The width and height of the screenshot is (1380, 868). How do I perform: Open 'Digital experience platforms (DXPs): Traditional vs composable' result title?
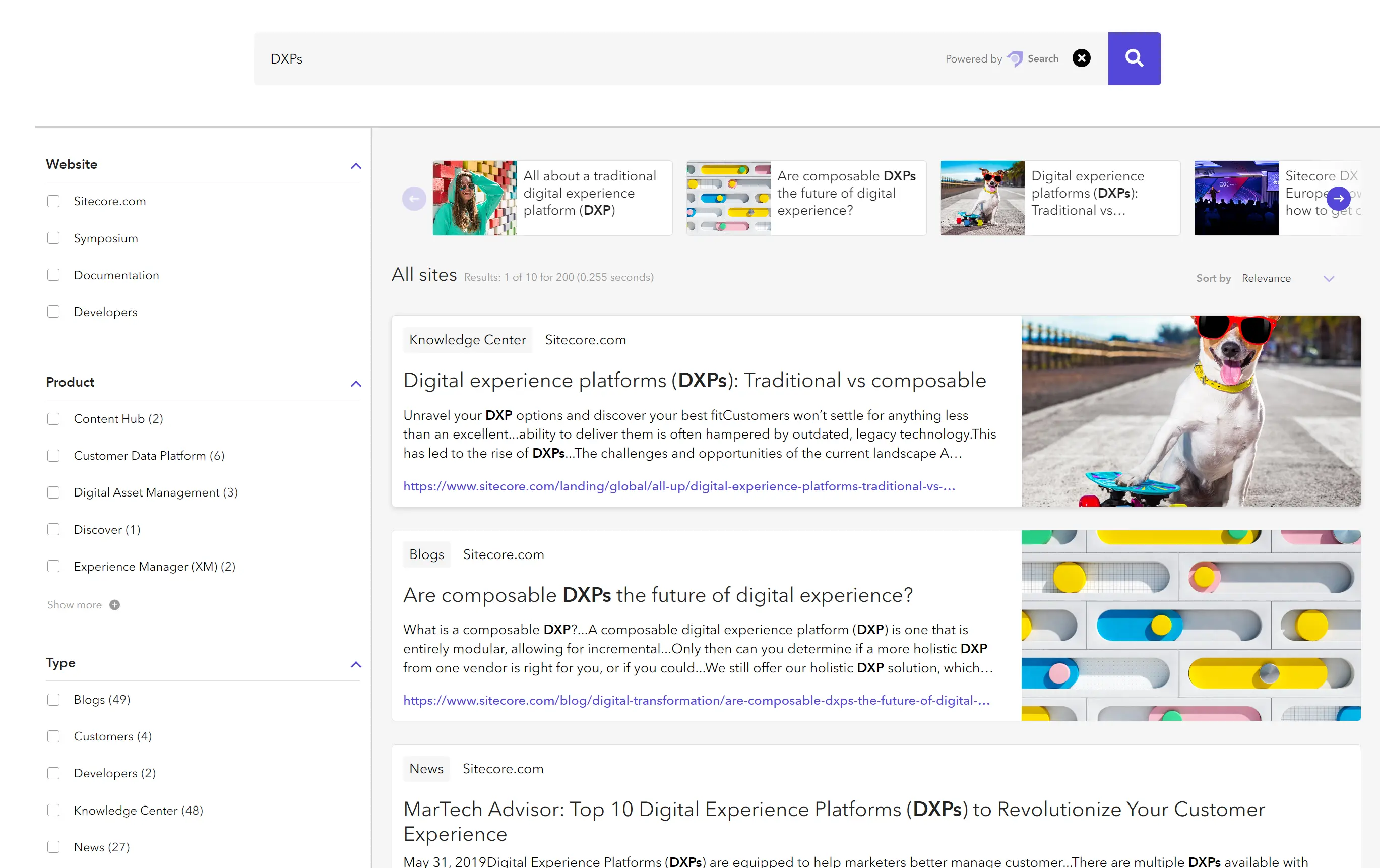[695, 380]
